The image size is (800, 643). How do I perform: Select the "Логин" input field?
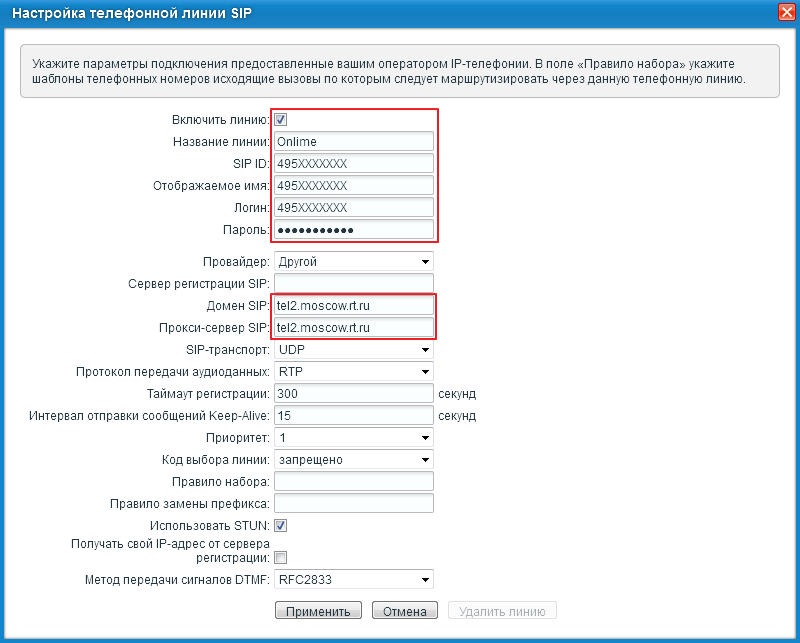click(x=353, y=208)
